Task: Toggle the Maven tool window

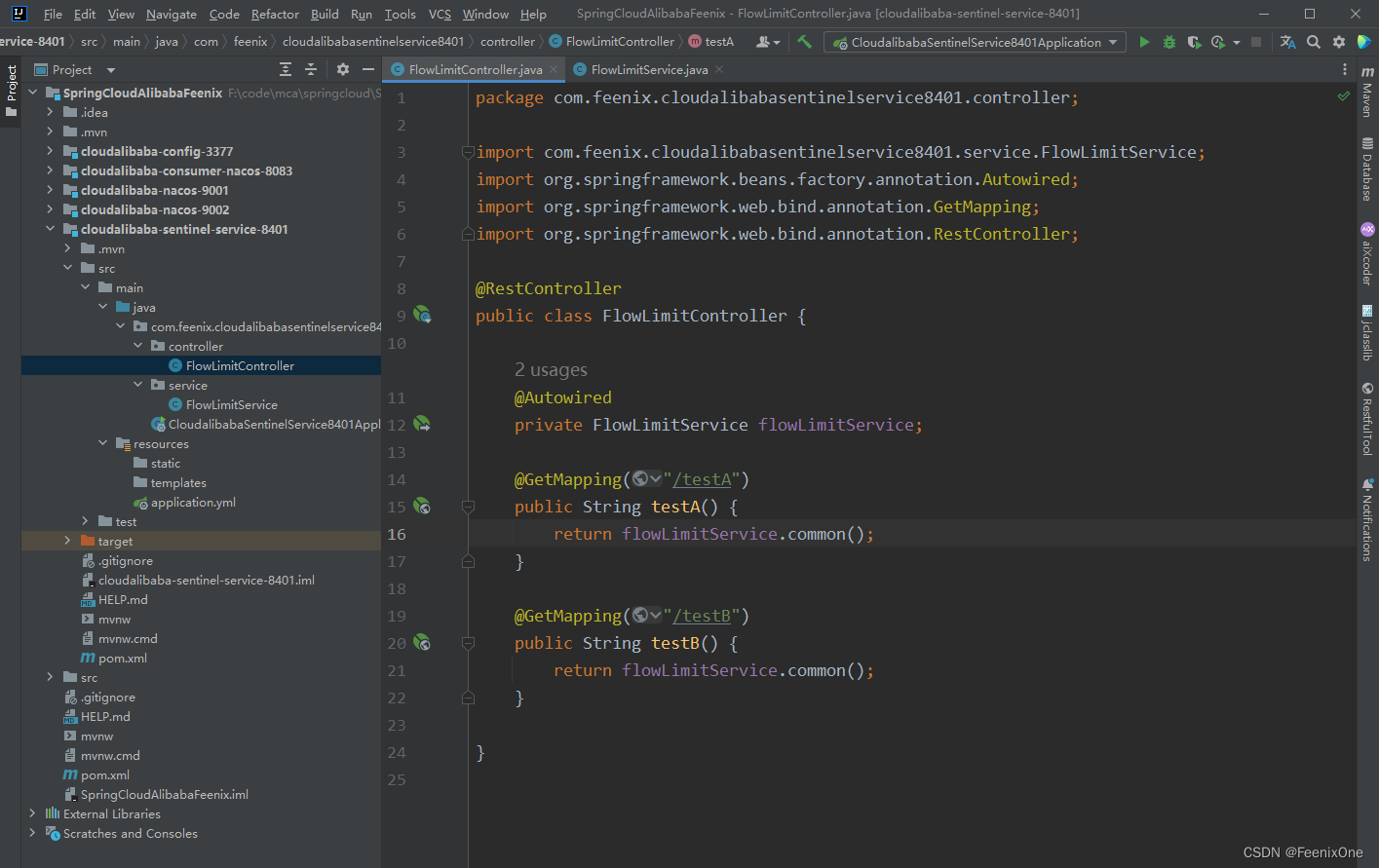Action: coord(1367,93)
